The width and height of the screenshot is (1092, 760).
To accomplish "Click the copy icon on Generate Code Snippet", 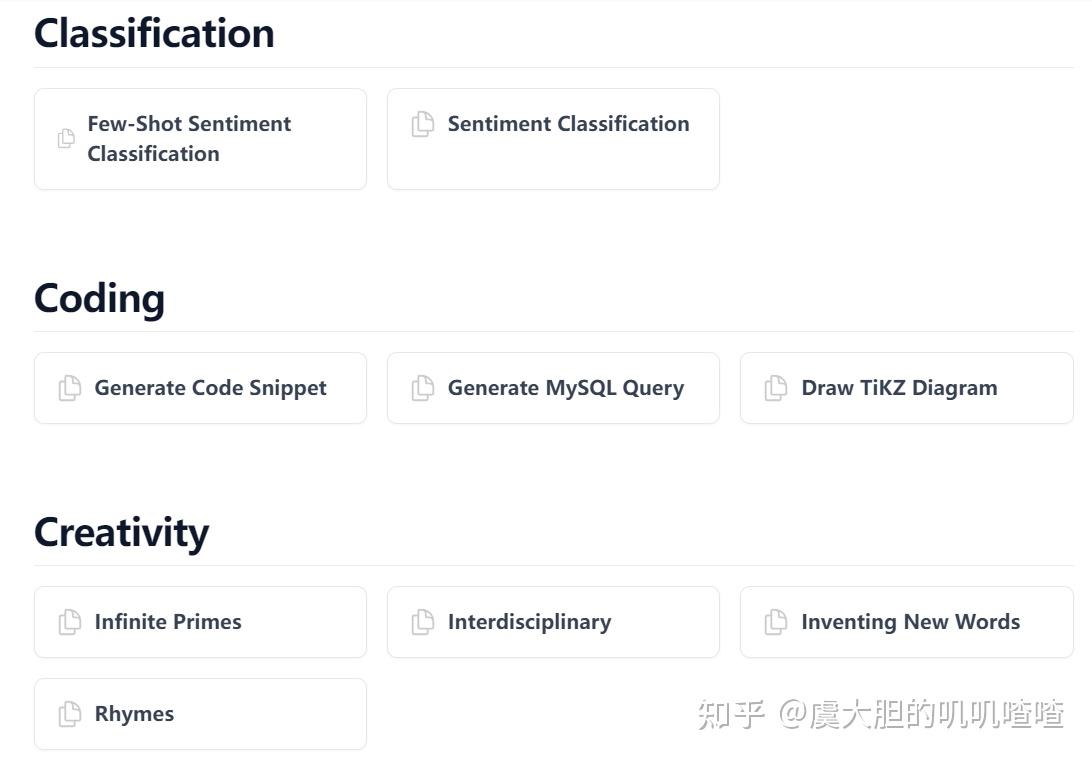I will (68, 388).
